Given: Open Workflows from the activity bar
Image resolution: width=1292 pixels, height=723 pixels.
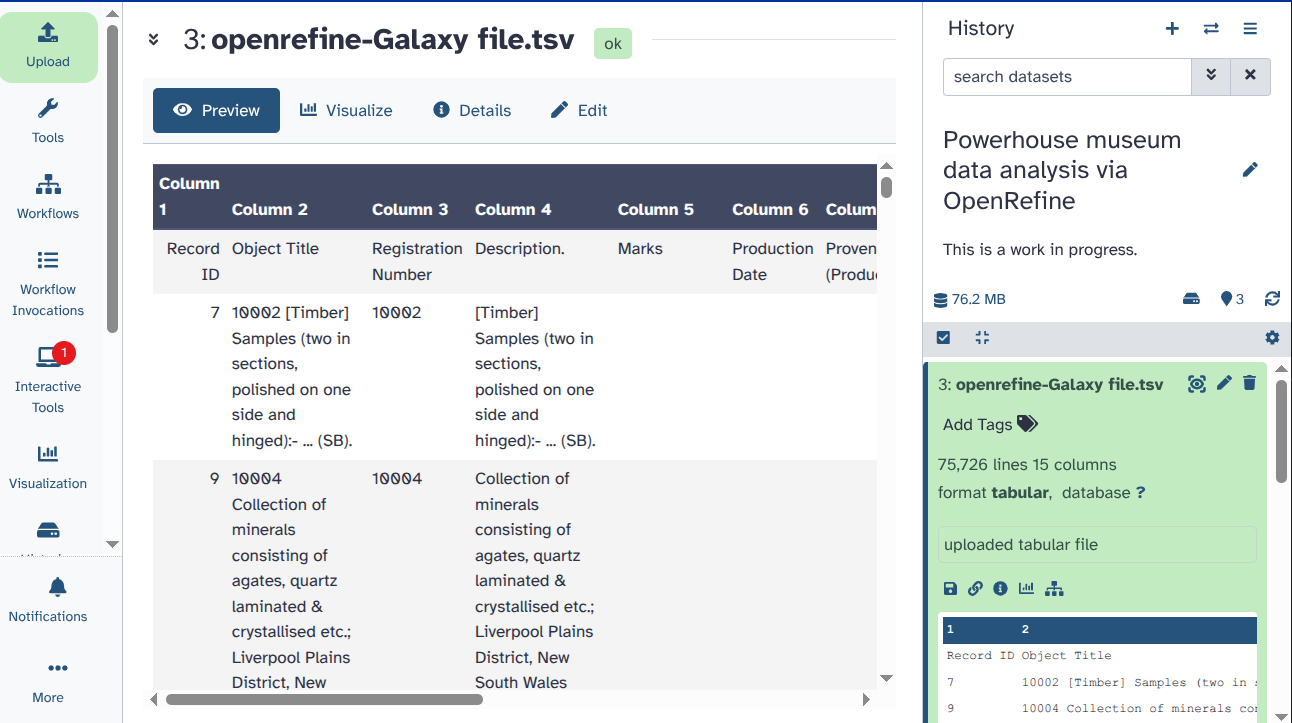Looking at the screenshot, I should [x=48, y=197].
